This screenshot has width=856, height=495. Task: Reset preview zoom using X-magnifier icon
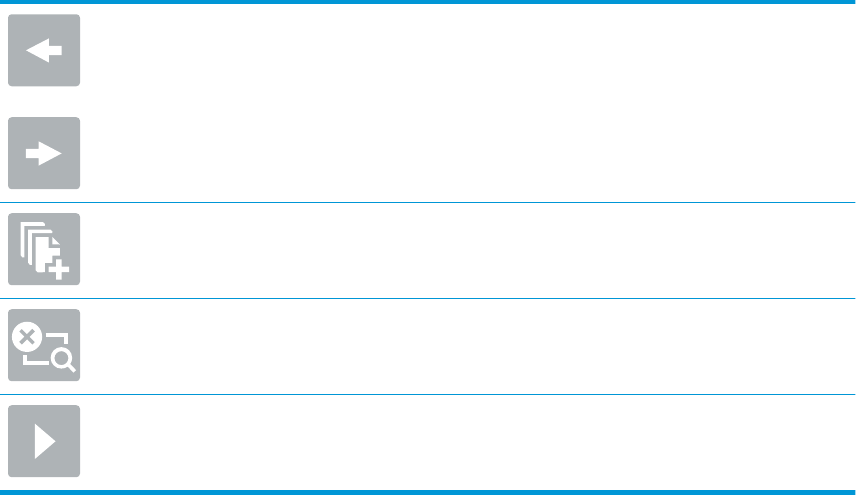(44, 345)
